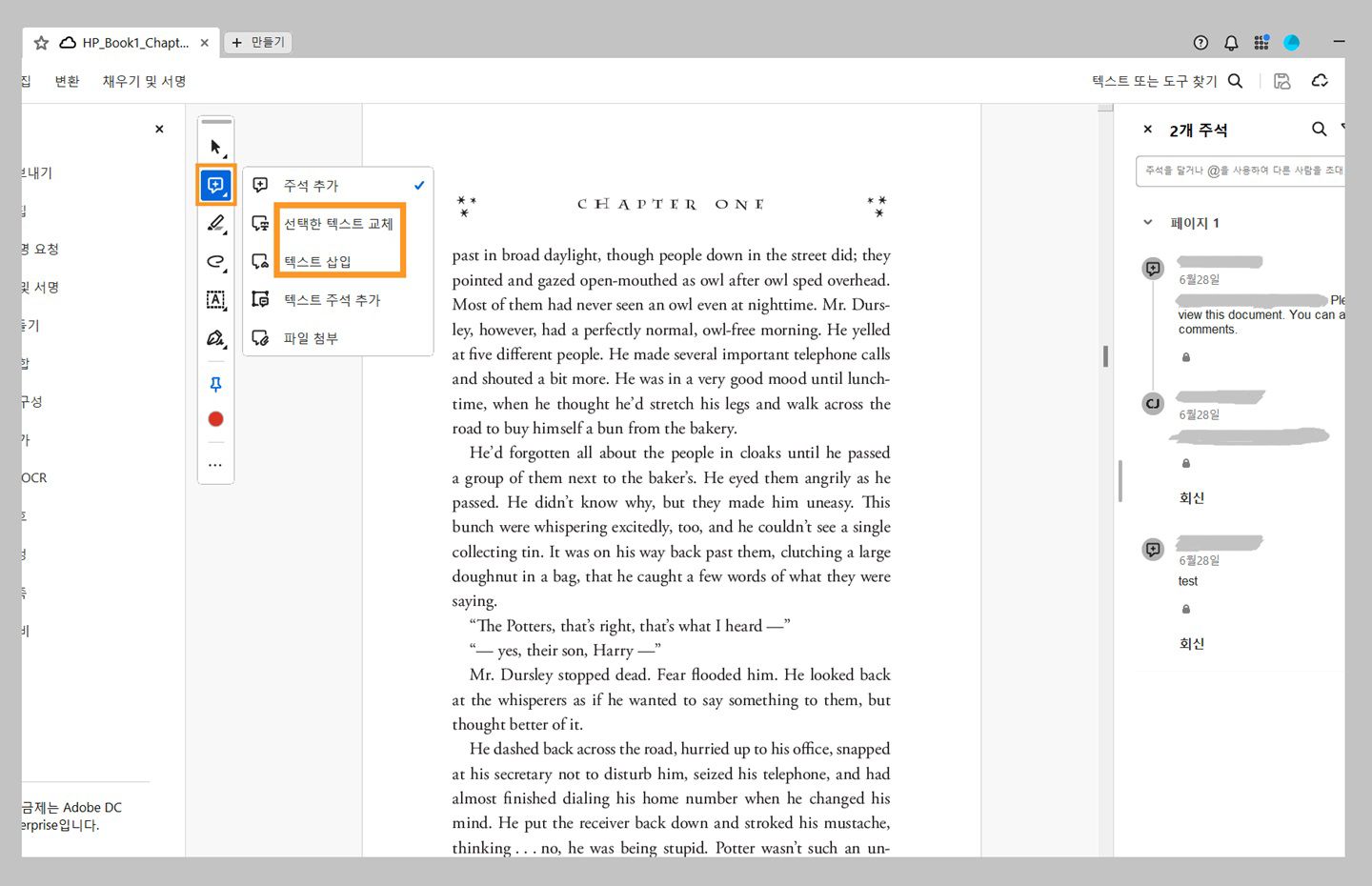The width and height of the screenshot is (1372, 886).
Task: Click OCR item in left pane
Action: [x=34, y=477]
